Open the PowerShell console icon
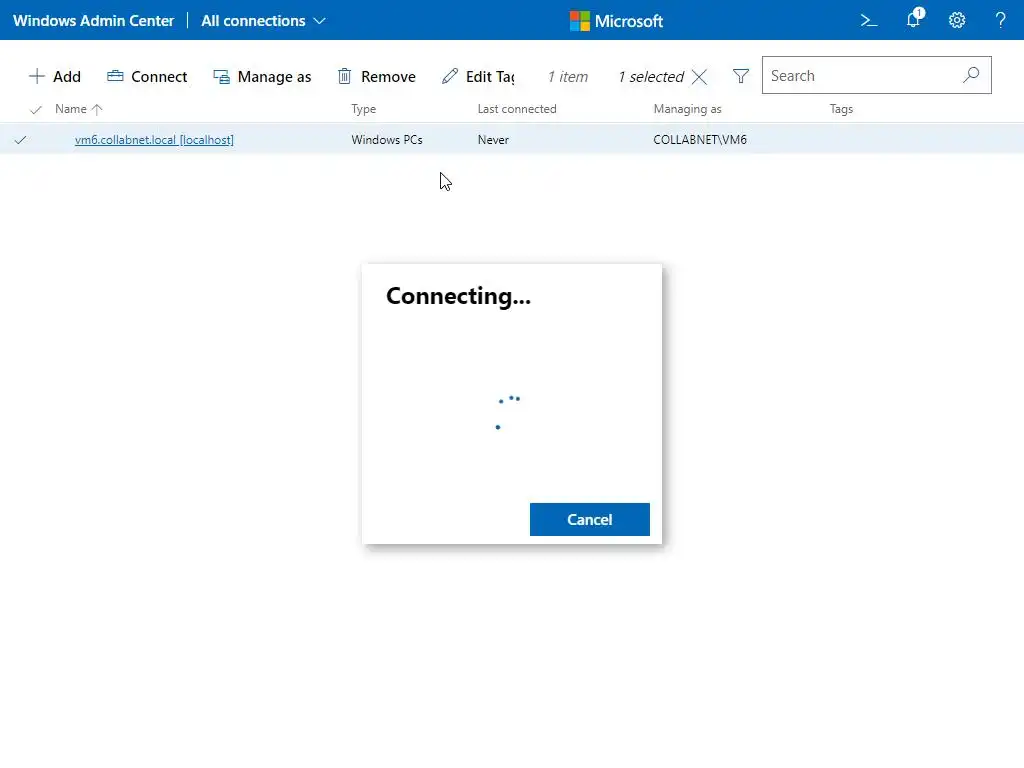Image resolution: width=1024 pixels, height=768 pixels. [x=869, y=20]
